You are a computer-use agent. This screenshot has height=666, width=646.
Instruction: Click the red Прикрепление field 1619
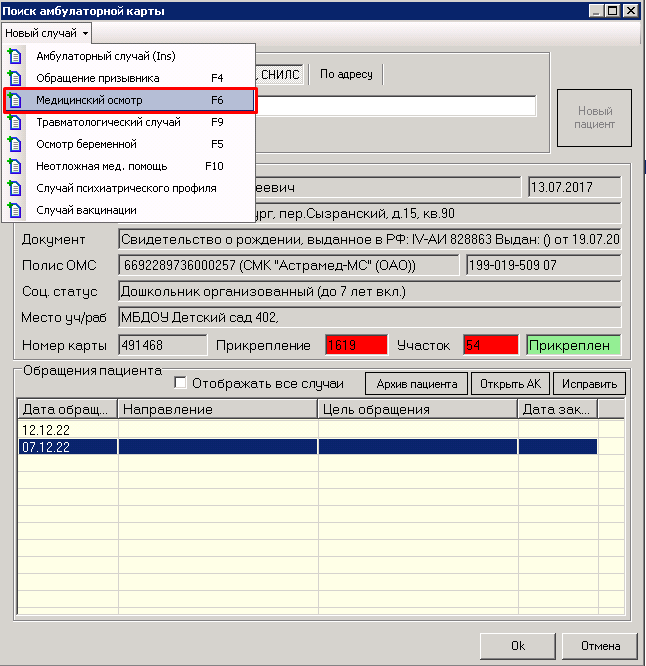pos(353,345)
